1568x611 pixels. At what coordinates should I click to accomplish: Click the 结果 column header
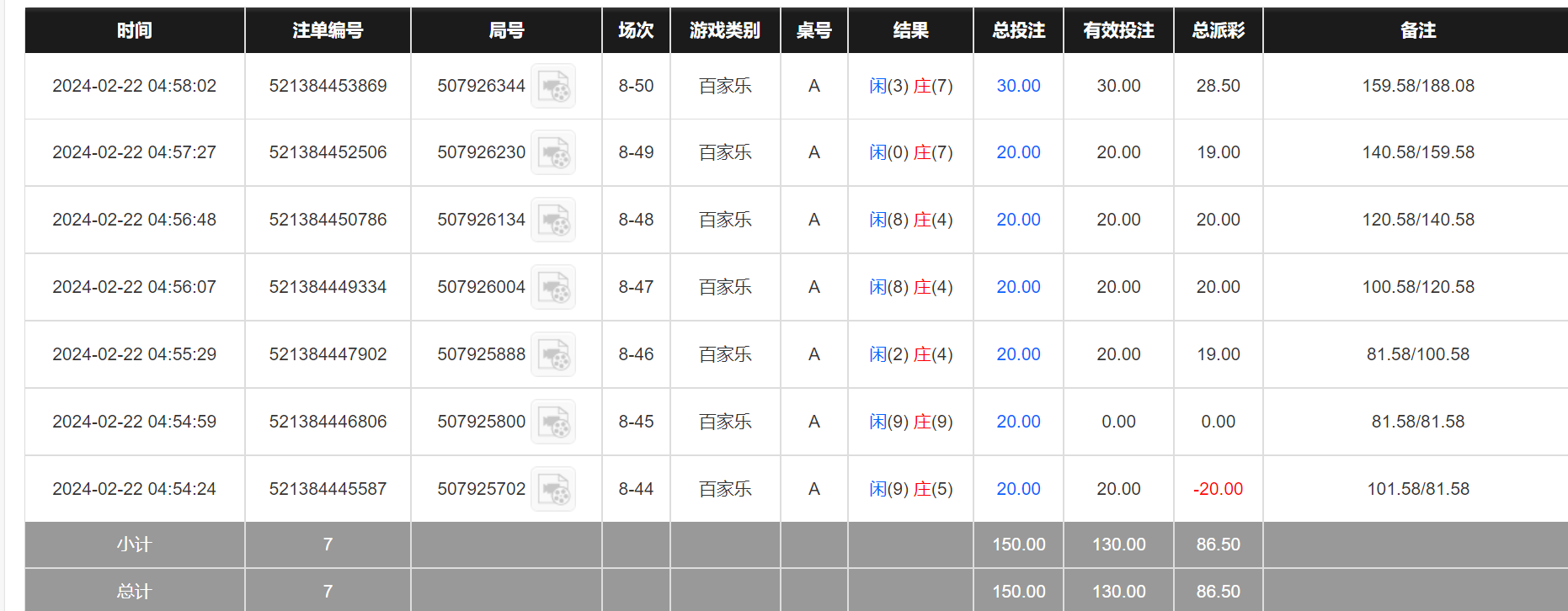[x=910, y=30]
